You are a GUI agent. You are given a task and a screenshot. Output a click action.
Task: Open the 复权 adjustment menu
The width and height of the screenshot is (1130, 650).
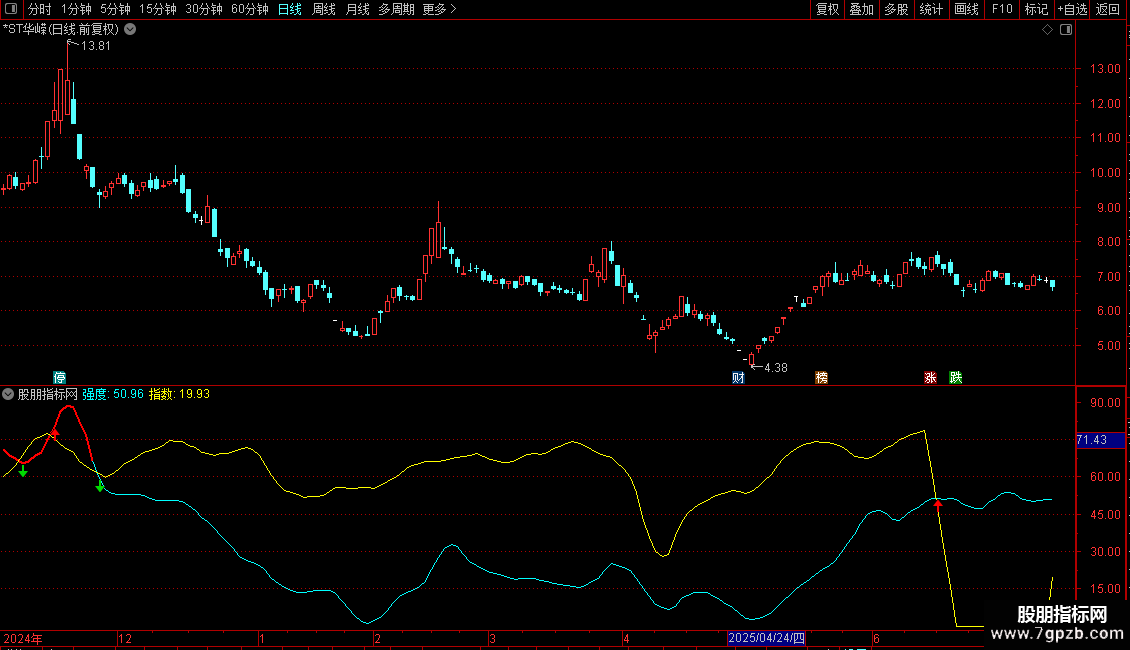tap(827, 9)
